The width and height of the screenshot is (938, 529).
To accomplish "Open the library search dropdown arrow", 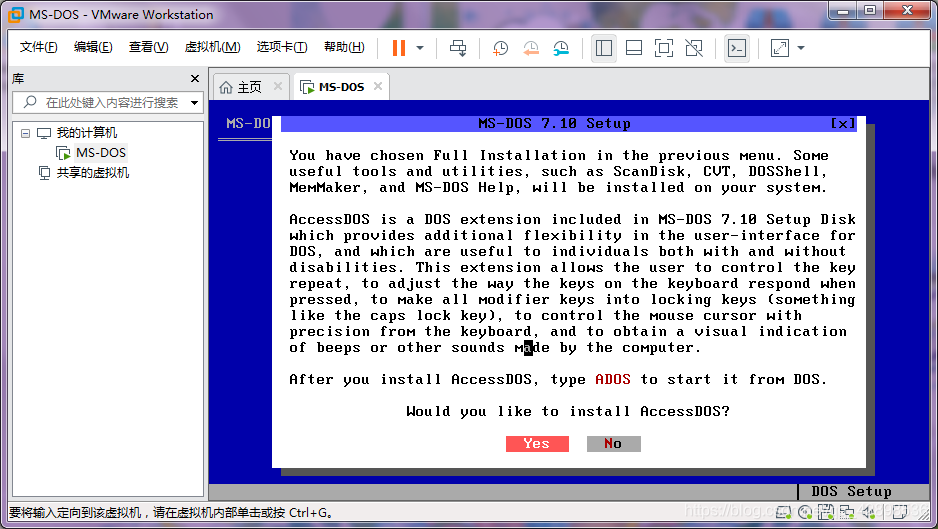I will click(x=194, y=103).
